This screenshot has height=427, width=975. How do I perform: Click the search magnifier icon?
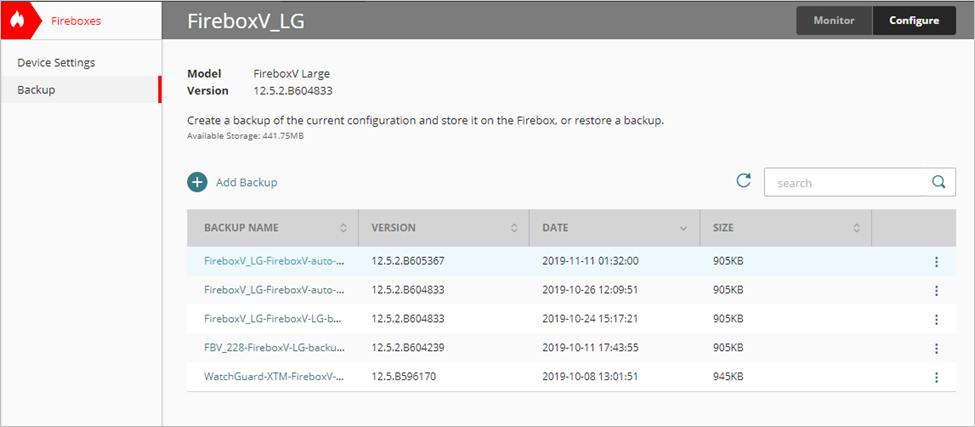(x=938, y=182)
